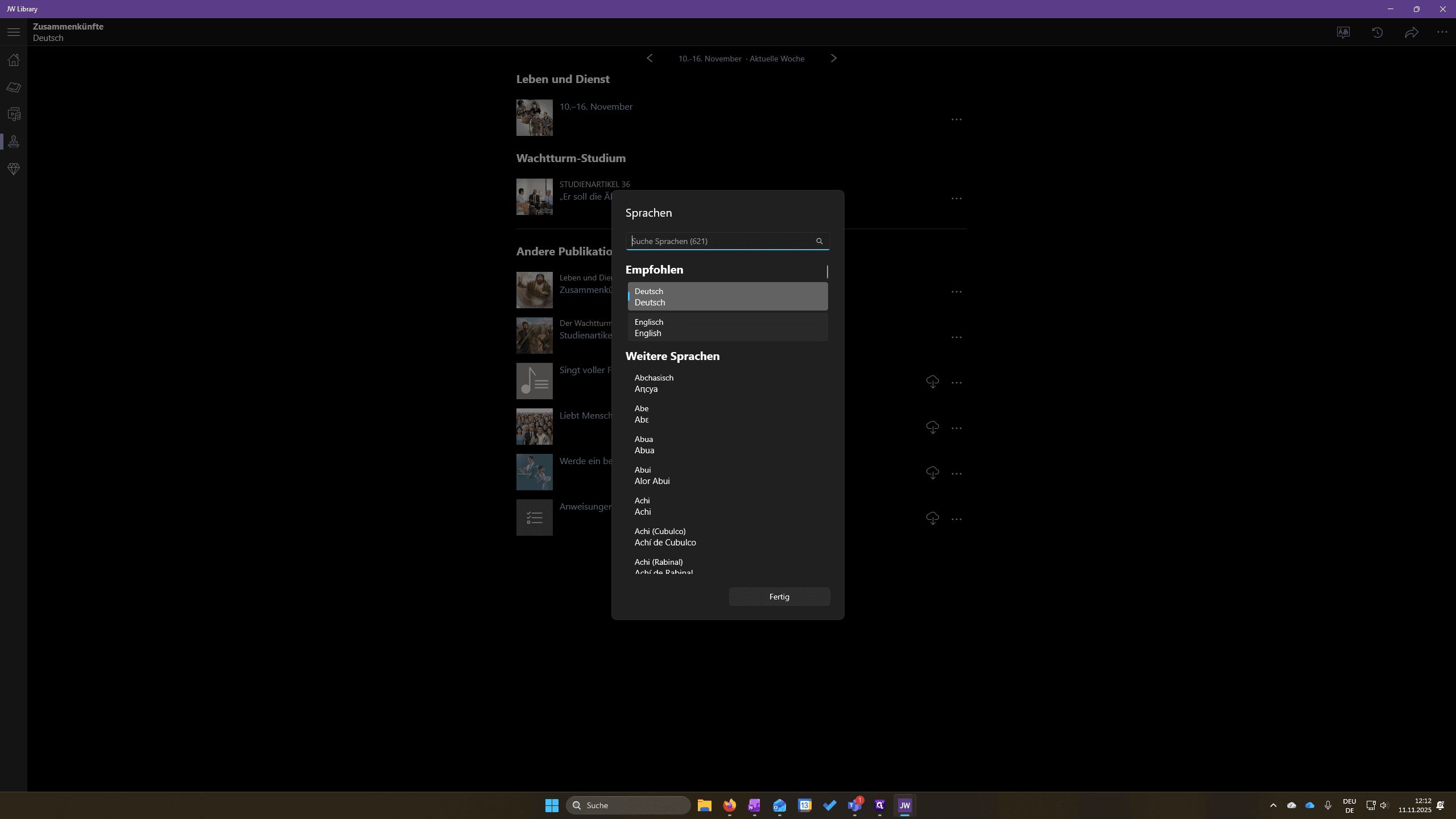Select the Meetings sidebar icon
The image size is (1456, 819).
(14, 142)
